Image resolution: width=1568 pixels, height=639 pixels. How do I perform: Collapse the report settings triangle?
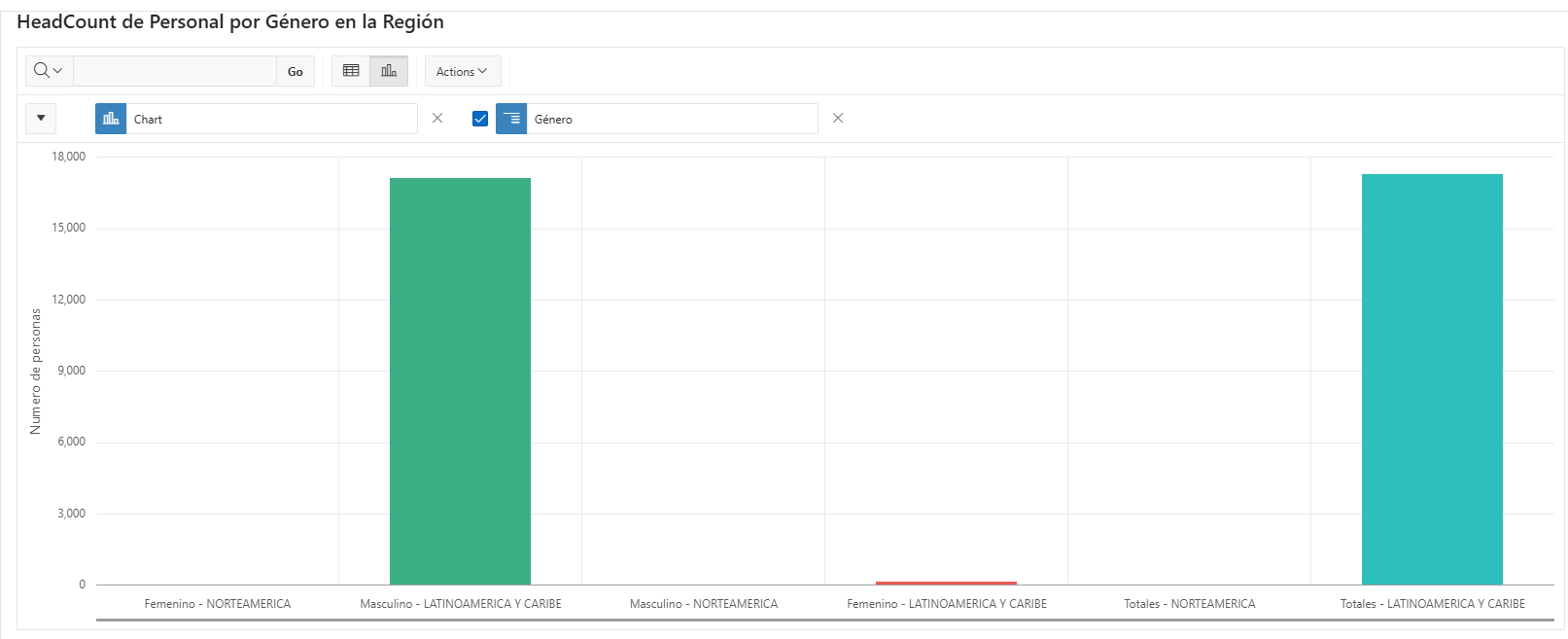tap(41, 119)
